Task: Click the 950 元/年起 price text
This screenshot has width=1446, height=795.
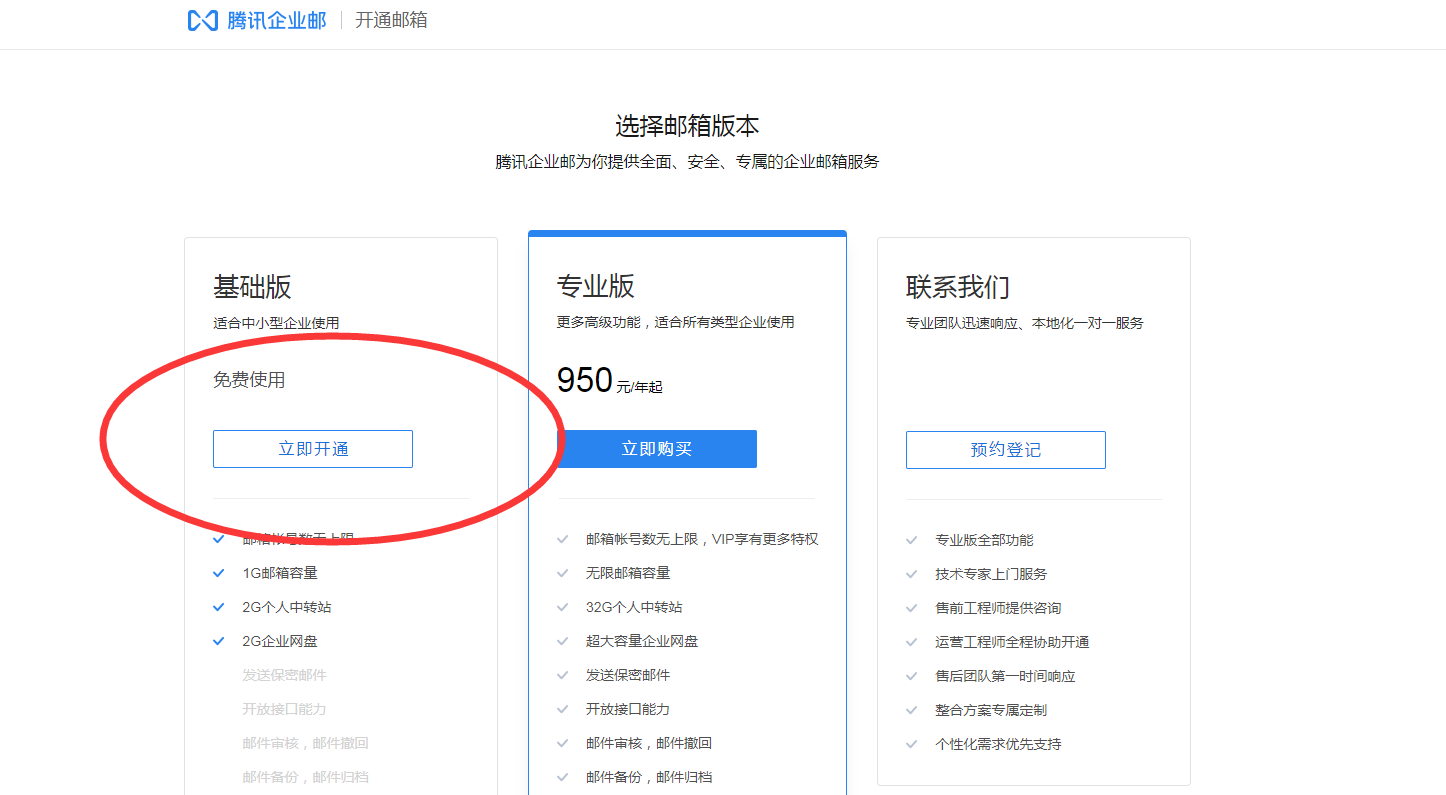Action: (x=609, y=381)
